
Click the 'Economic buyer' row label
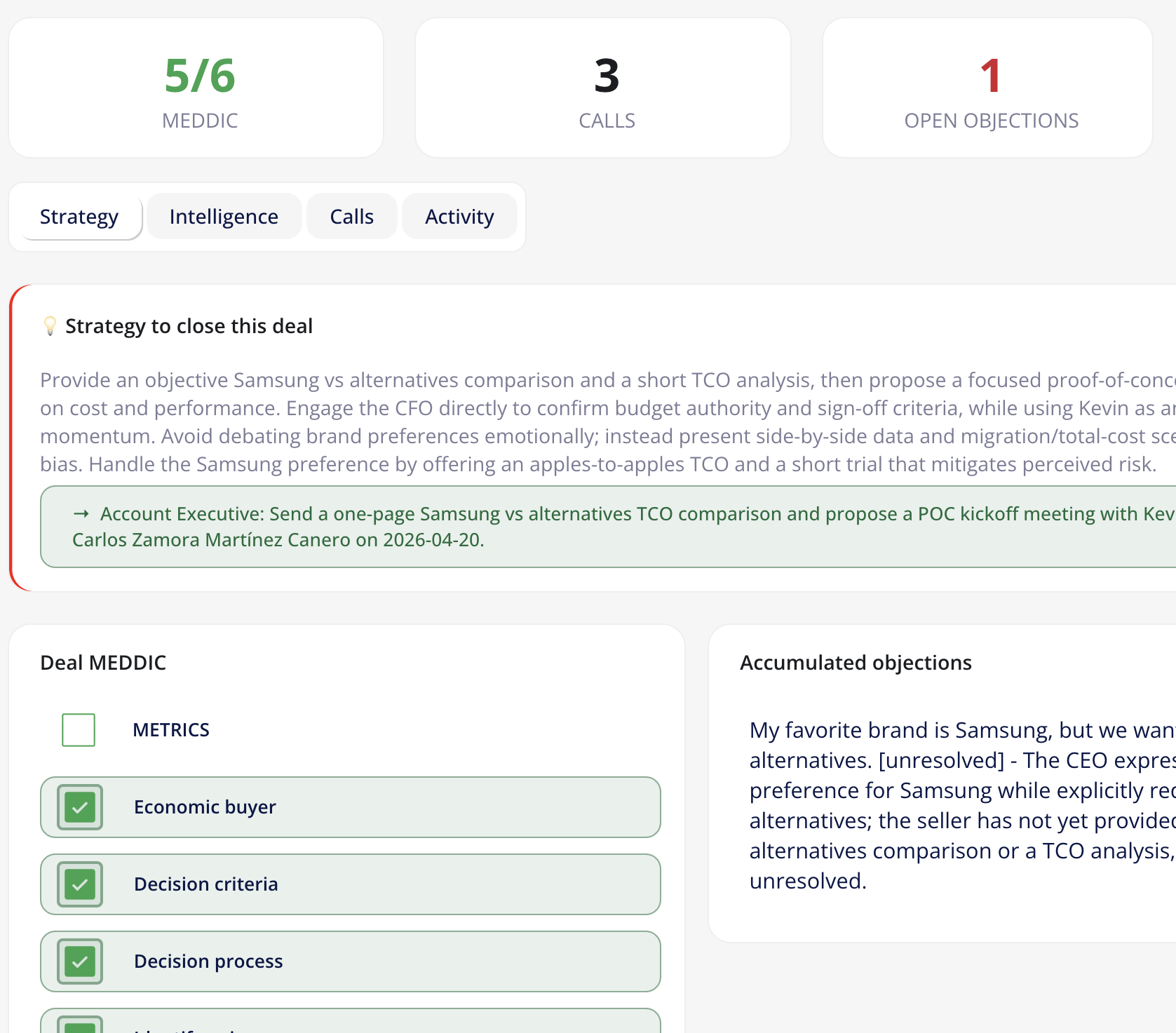click(x=205, y=807)
